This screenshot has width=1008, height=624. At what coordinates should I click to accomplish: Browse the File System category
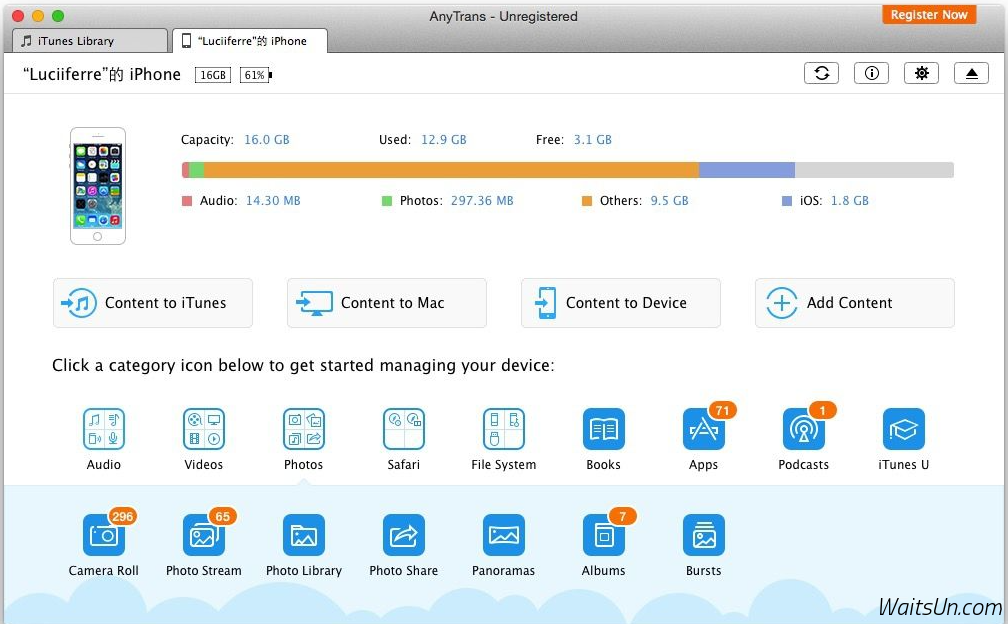click(504, 429)
